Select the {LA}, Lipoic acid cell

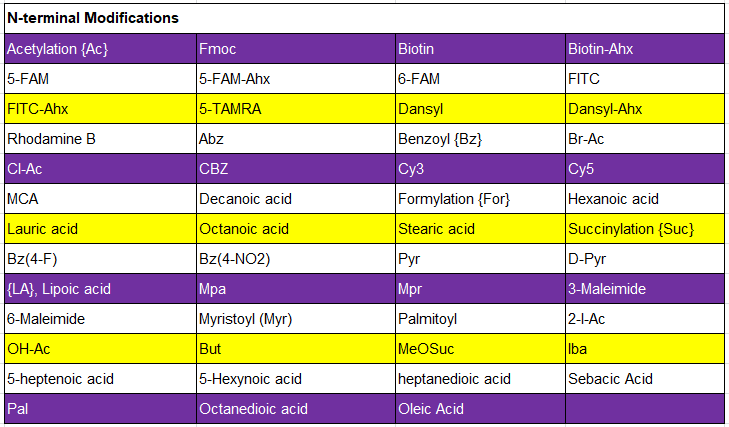point(100,289)
